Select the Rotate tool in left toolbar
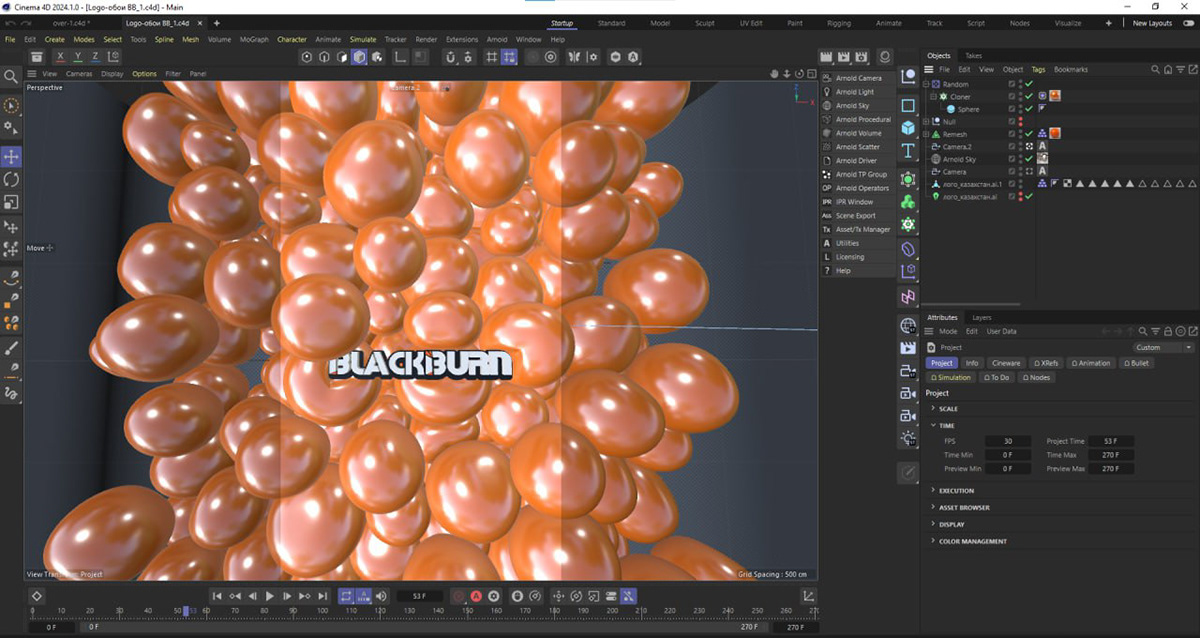The height and width of the screenshot is (638, 1200). 11,180
